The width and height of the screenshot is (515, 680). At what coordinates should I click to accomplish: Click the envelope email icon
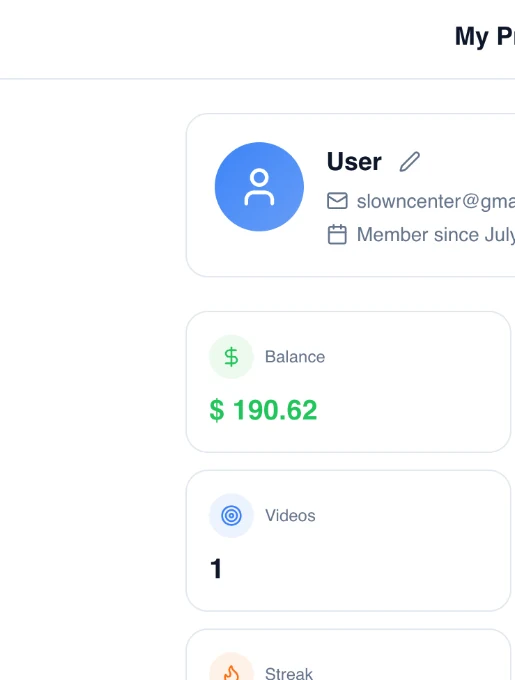(337, 201)
